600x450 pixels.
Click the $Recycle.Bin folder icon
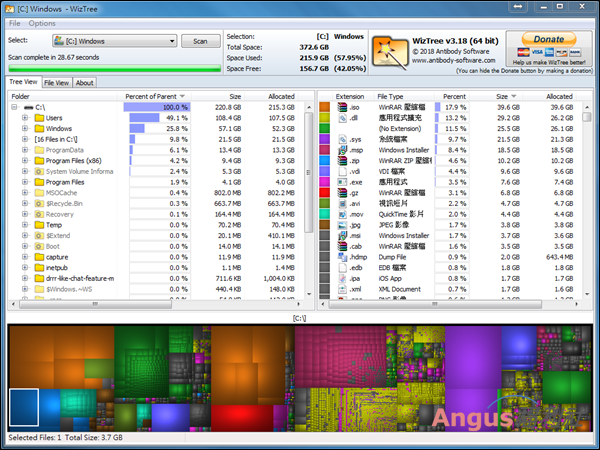pos(39,204)
